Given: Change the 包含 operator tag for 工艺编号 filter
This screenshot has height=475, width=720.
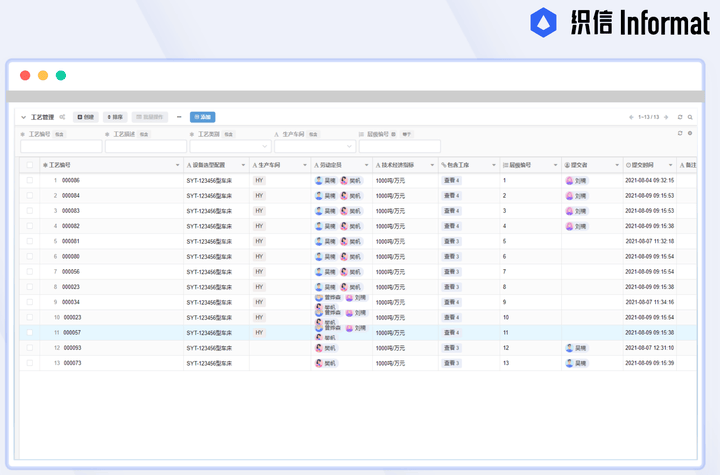Looking at the screenshot, I should tap(59, 134).
